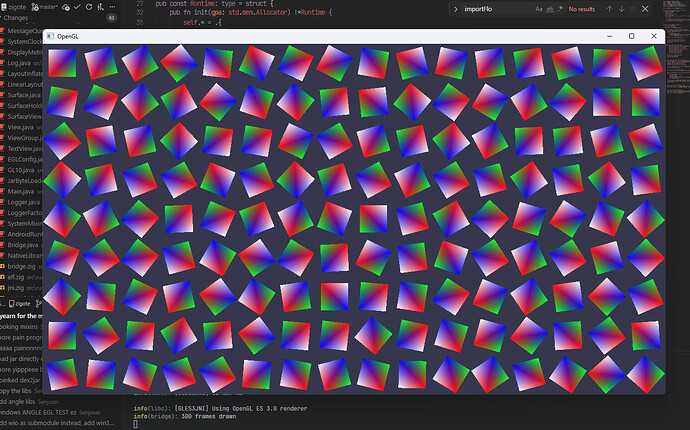Click the refresh source control icon
This screenshot has width=690, height=430.
89,7
